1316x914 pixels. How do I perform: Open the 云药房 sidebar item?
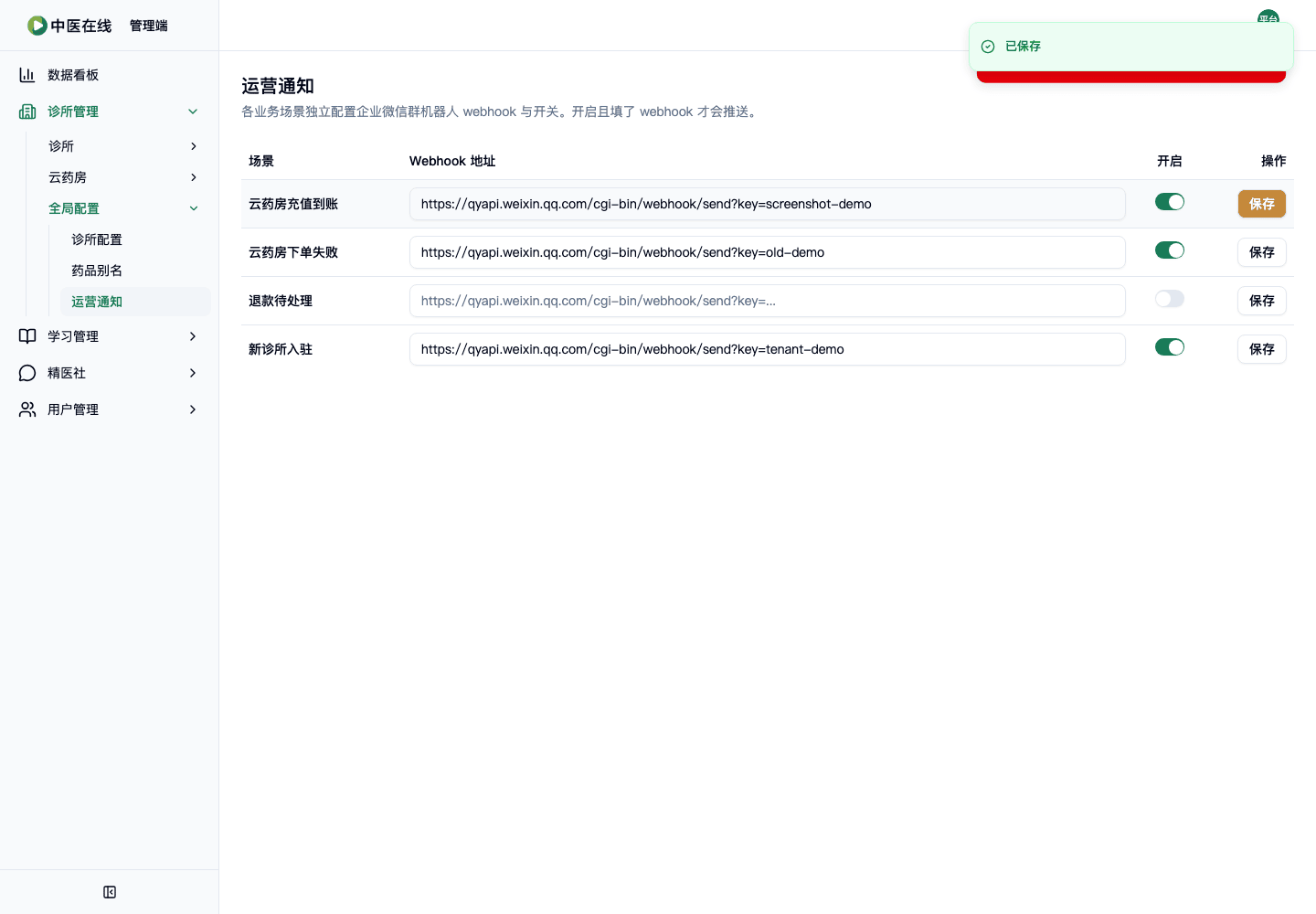pos(124,177)
